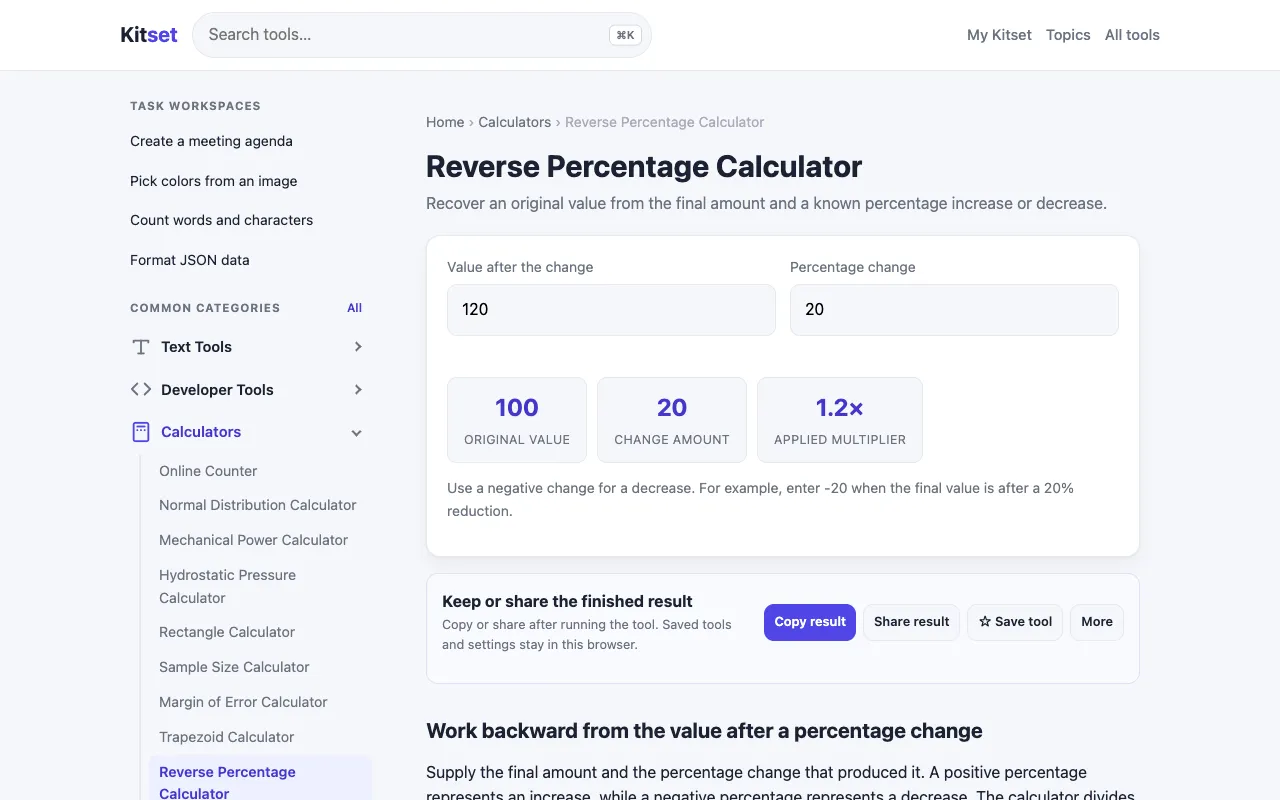
Task: Open the More options button
Action: pos(1097,622)
